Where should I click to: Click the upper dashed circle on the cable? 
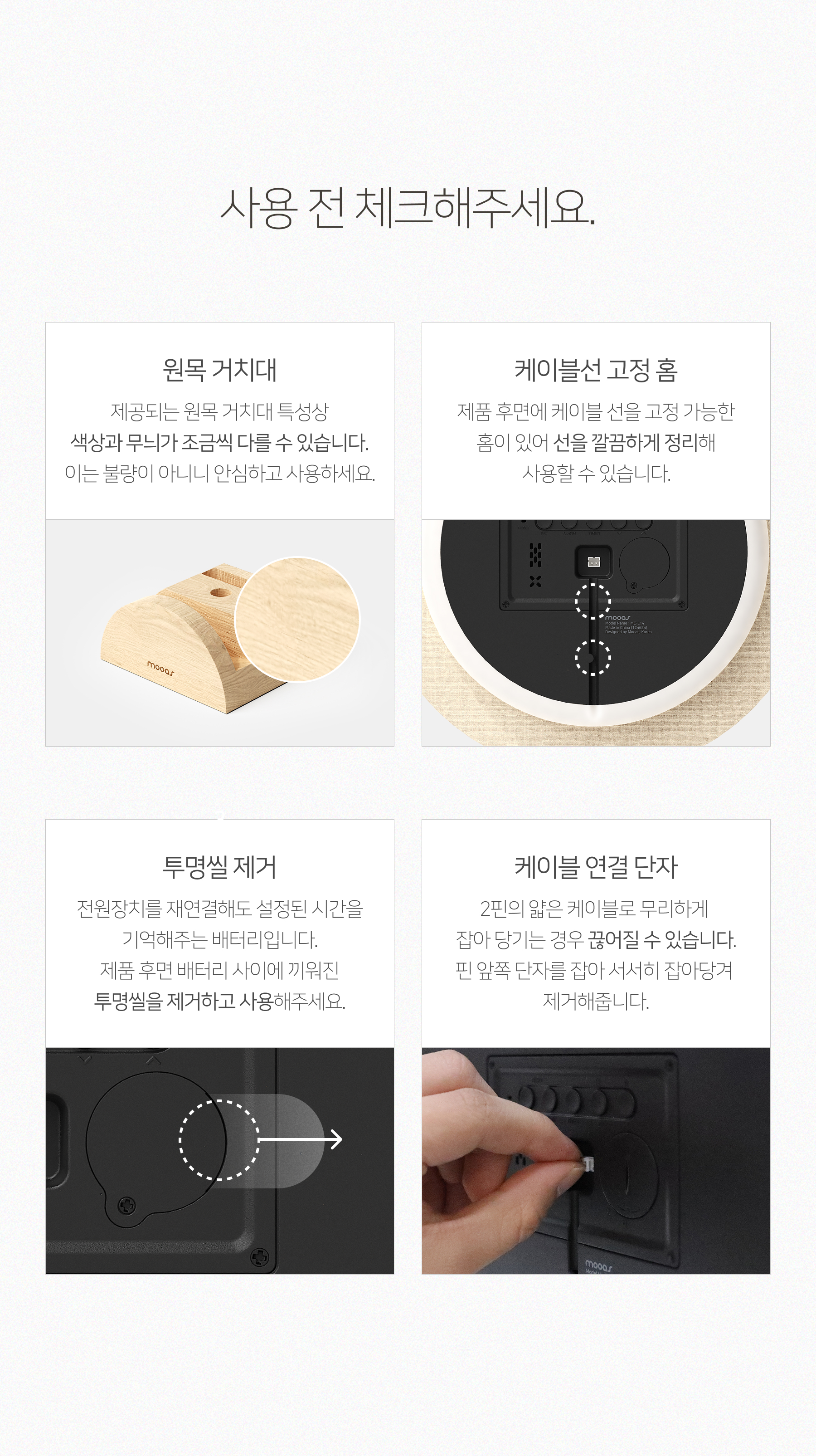pos(593,601)
